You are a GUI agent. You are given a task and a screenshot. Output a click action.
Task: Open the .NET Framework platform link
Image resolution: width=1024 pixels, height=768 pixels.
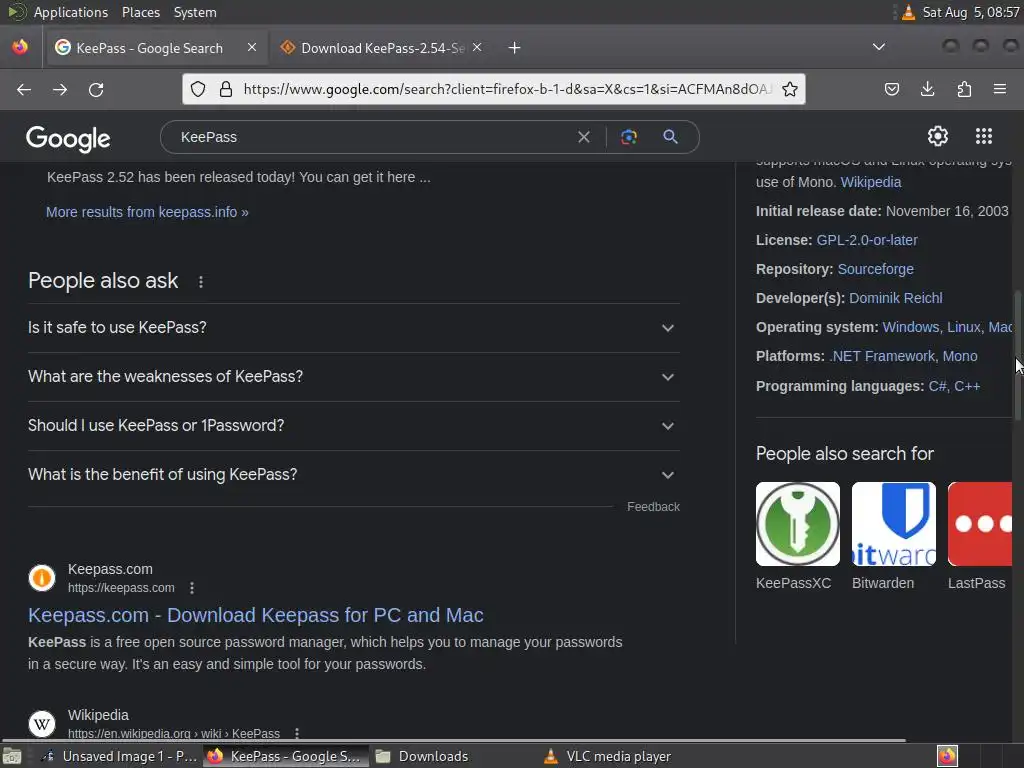(x=882, y=356)
